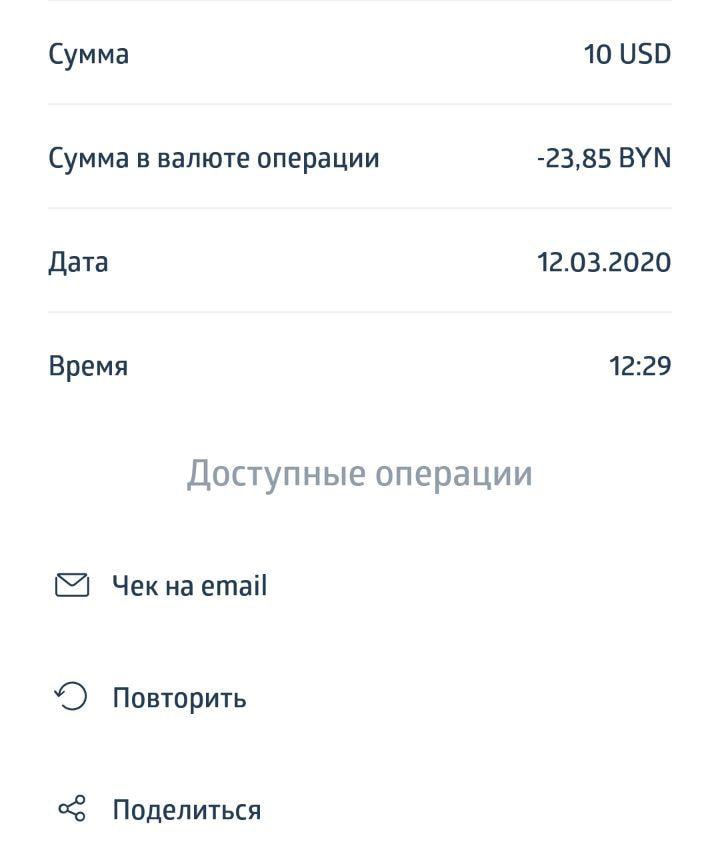Click the 'Время' field label
The image size is (720, 864).
coord(88,366)
